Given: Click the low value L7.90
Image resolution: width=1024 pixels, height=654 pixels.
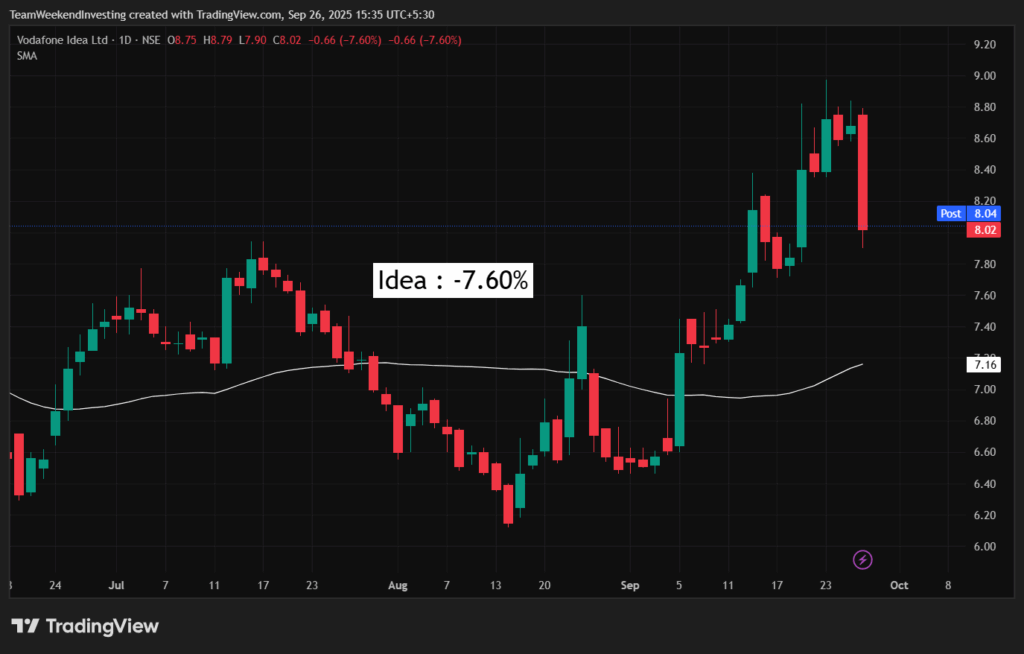Looking at the screenshot, I should pyautogui.click(x=252, y=40).
